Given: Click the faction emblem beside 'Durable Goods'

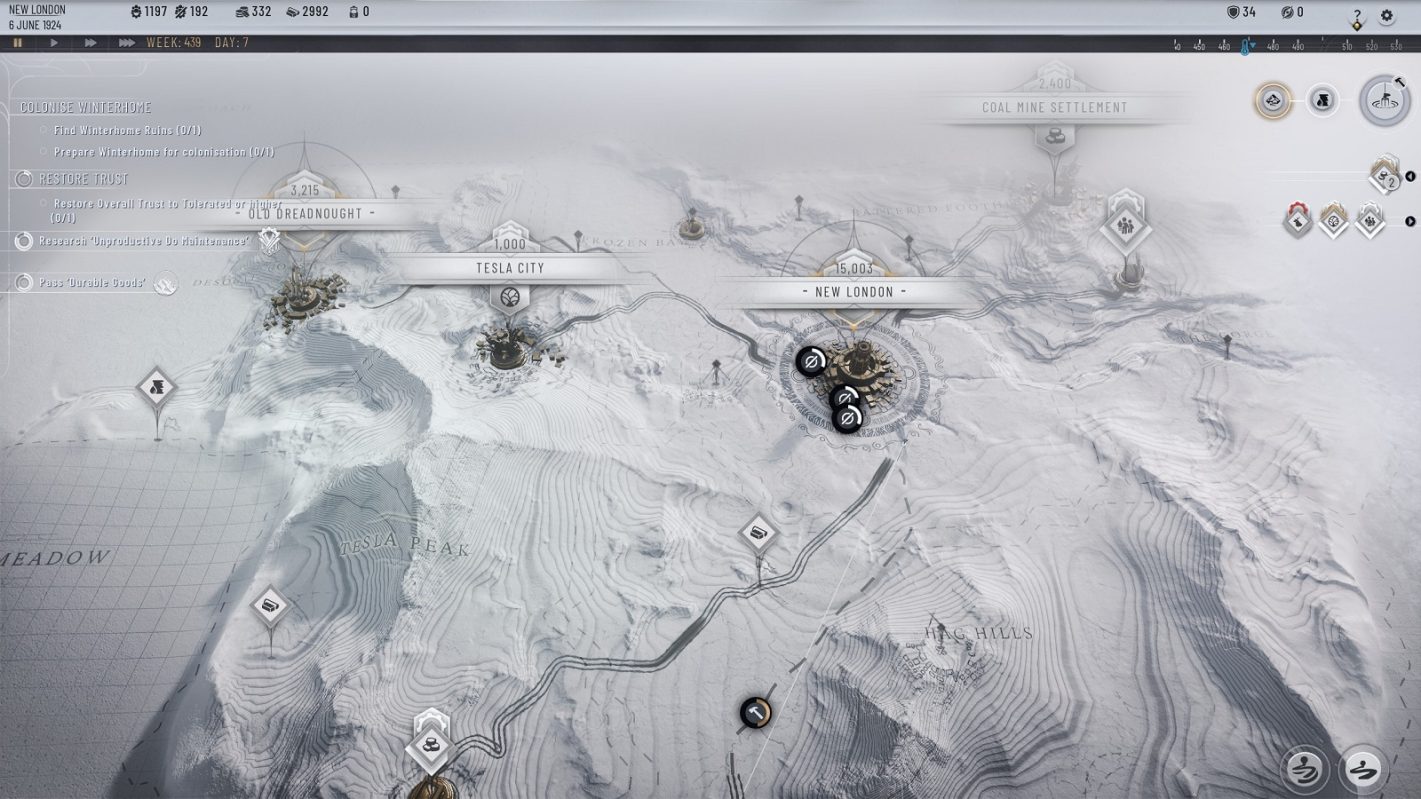Looking at the screenshot, I should click(165, 284).
